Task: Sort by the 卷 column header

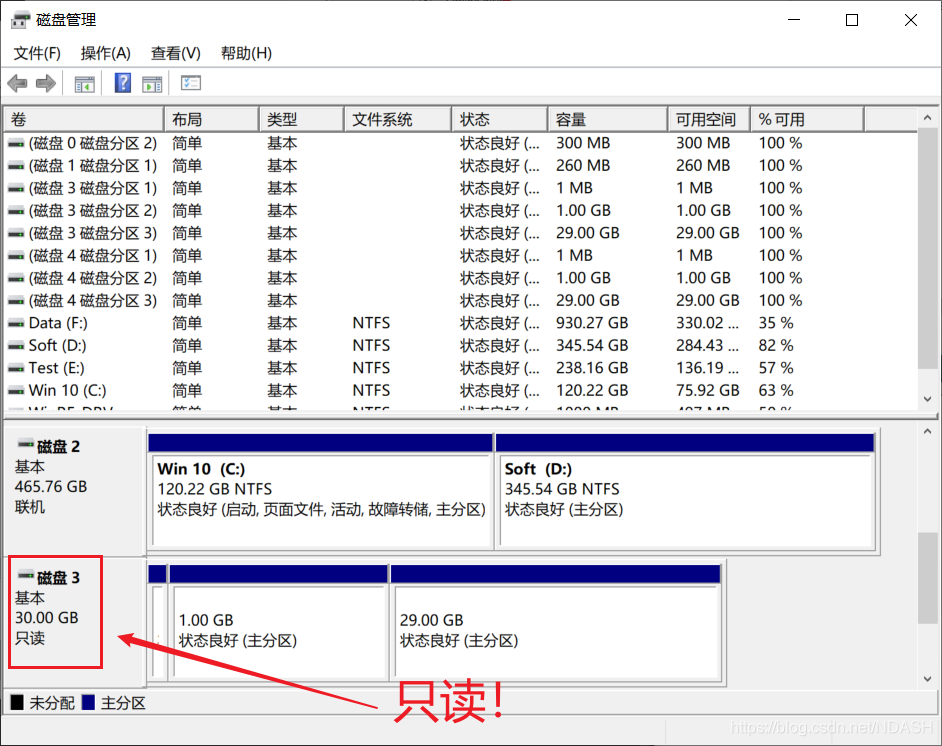Action: pyautogui.click(x=84, y=120)
